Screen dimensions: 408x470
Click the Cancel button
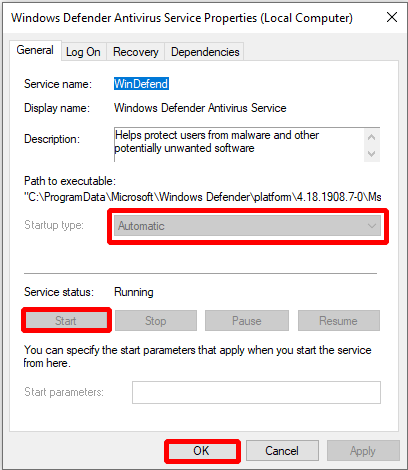click(282, 451)
